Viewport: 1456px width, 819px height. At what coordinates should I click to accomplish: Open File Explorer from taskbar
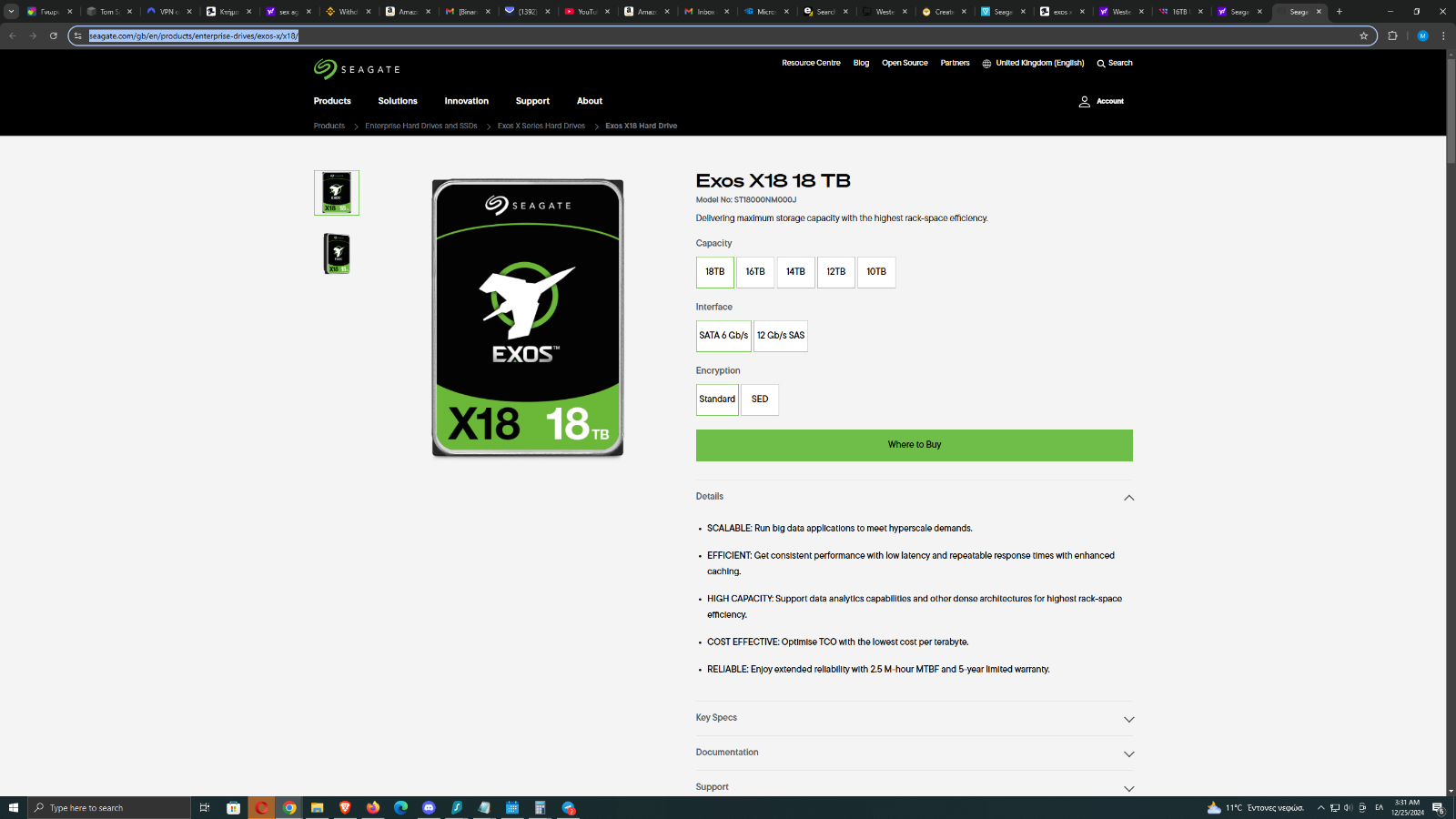tap(317, 808)
